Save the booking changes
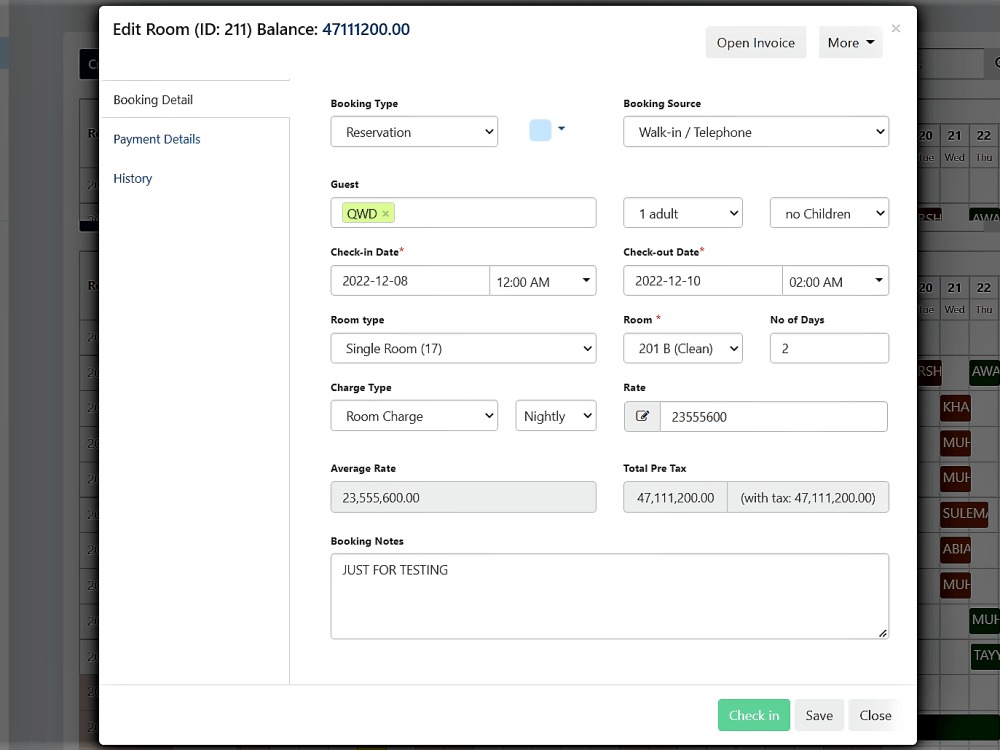 tap(818, 715)
